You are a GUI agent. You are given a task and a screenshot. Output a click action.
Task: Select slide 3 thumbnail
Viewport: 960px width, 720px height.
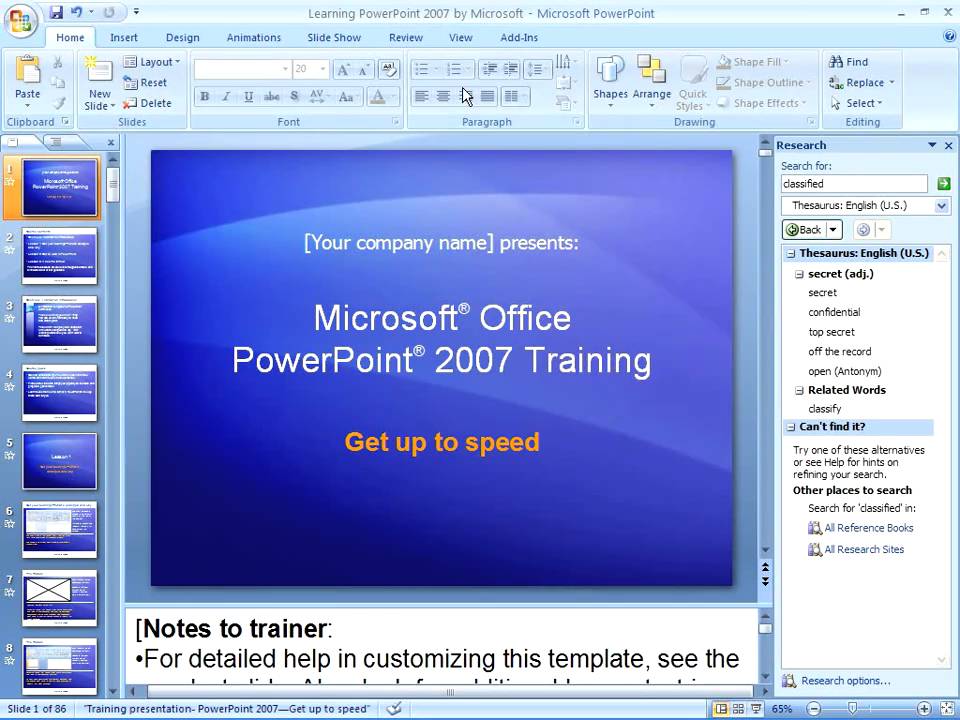(x=60, y=324)
